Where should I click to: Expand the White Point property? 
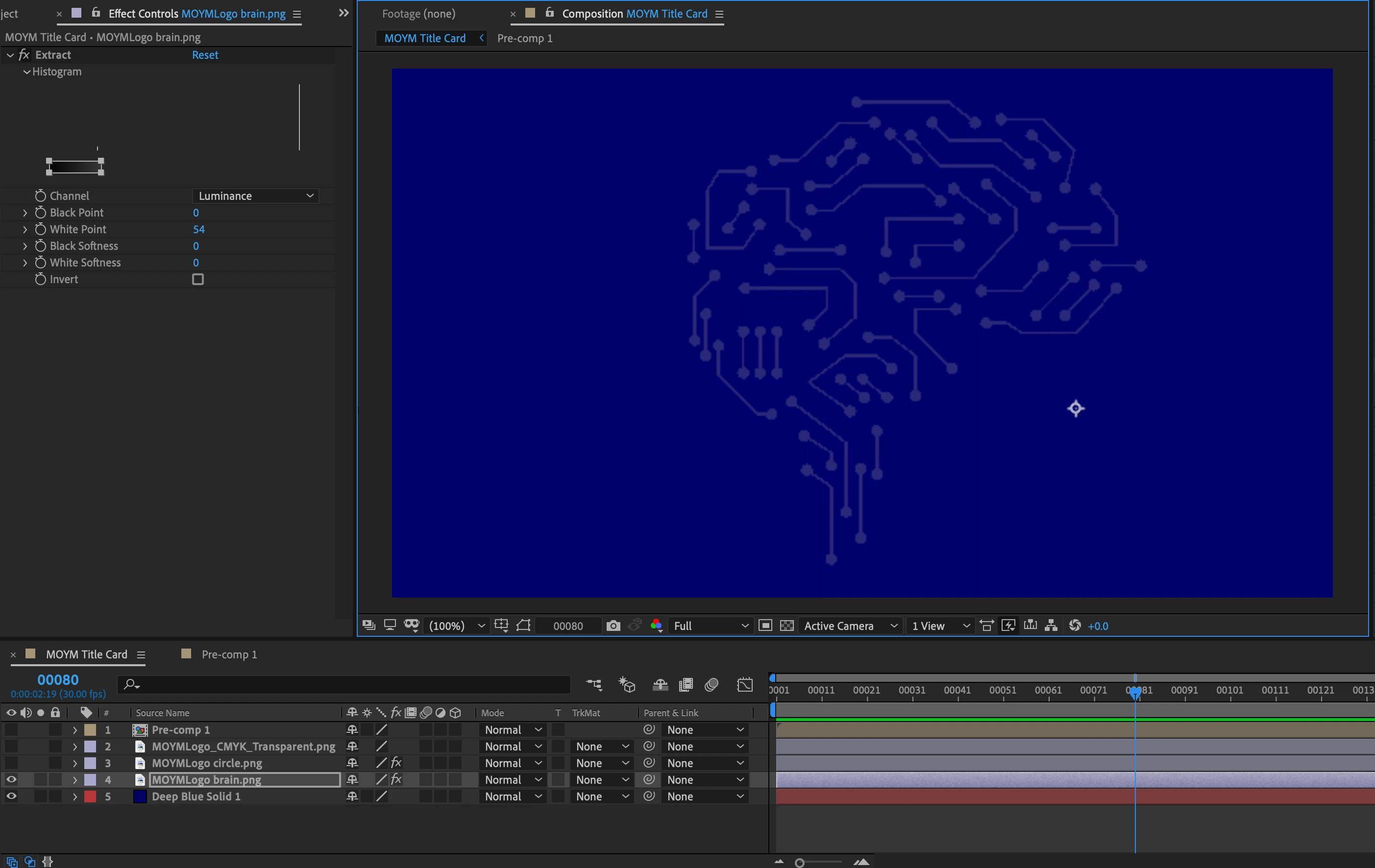[x=25, y=229]
